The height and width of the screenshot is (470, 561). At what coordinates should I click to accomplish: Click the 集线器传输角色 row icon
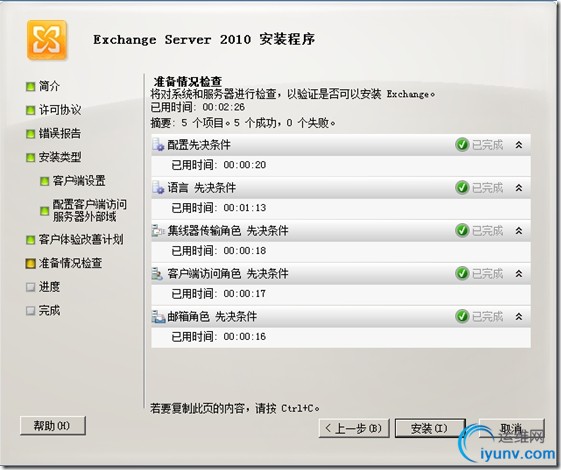pyautogui.click(x=158, y=231)
